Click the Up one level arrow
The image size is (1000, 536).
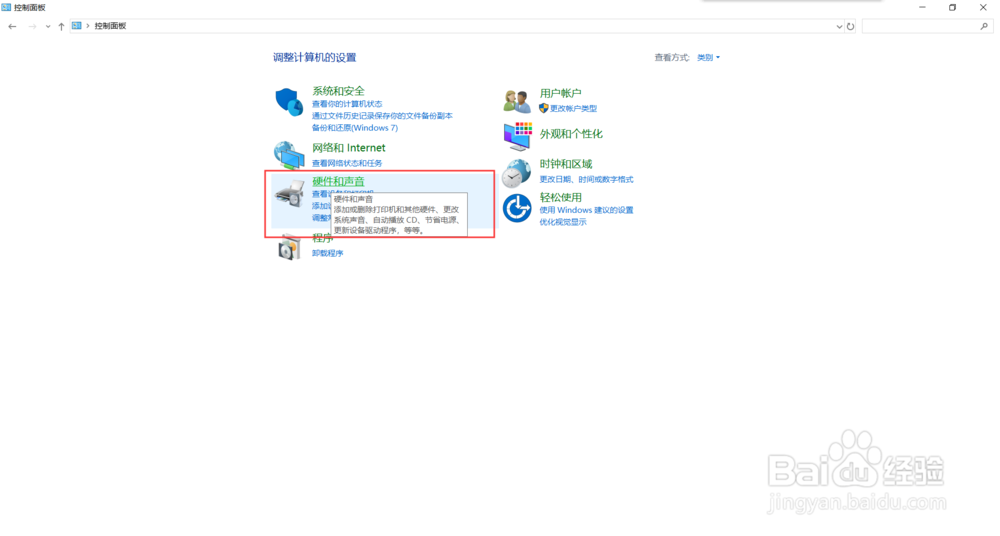[61, 26]
